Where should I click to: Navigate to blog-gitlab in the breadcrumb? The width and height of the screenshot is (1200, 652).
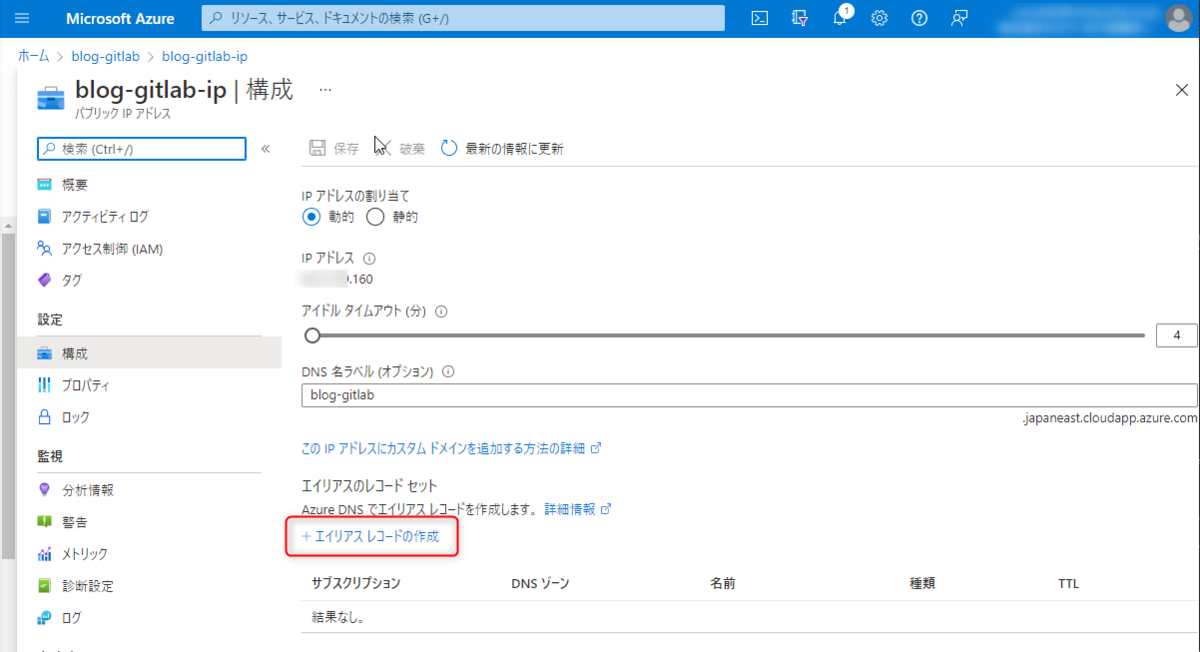point(105,56)
